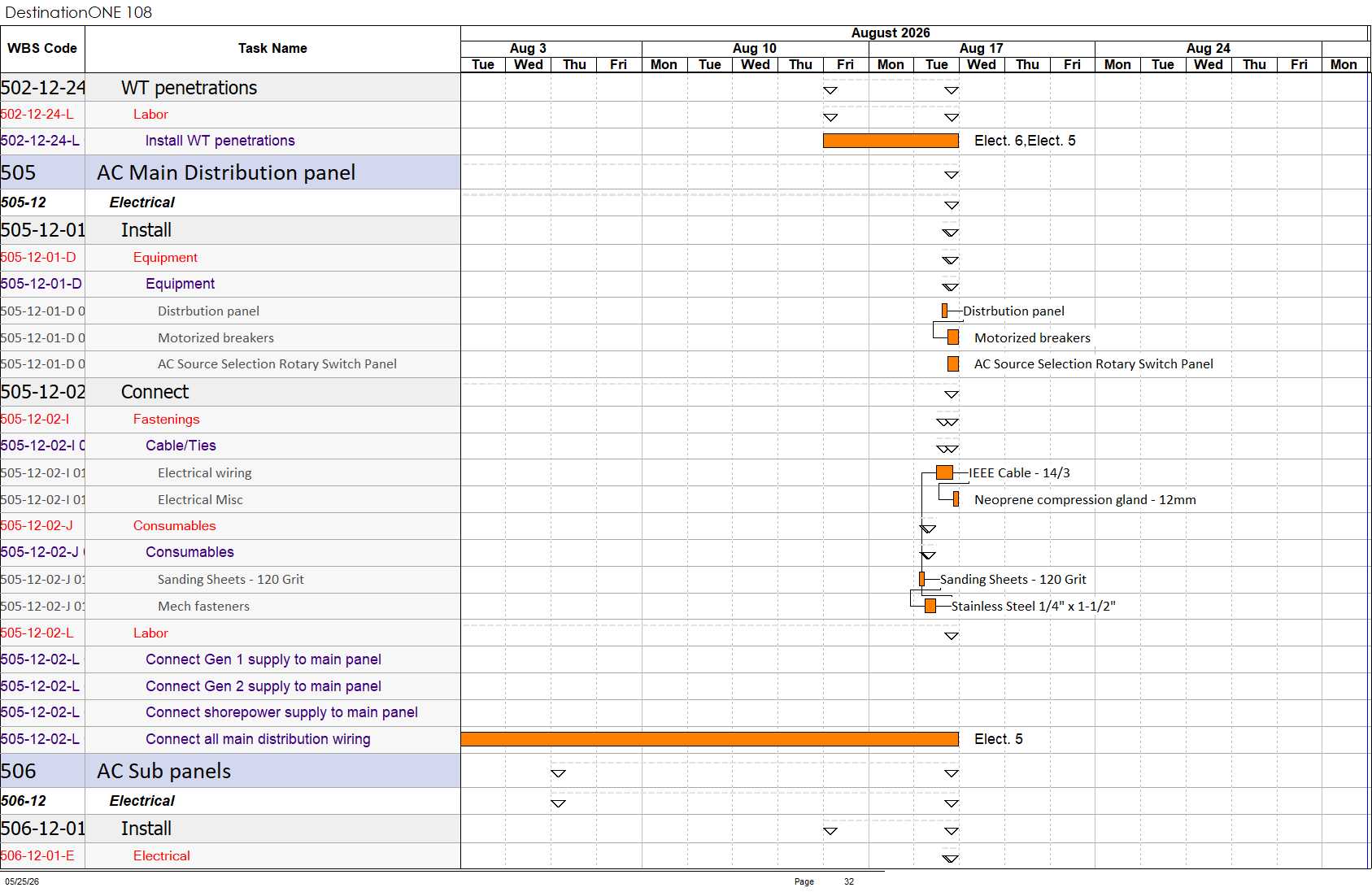Select the Aug 24 week header
Viewport: 1372px width, 892px height.
pyautogui.click(x=1209, y=49)
